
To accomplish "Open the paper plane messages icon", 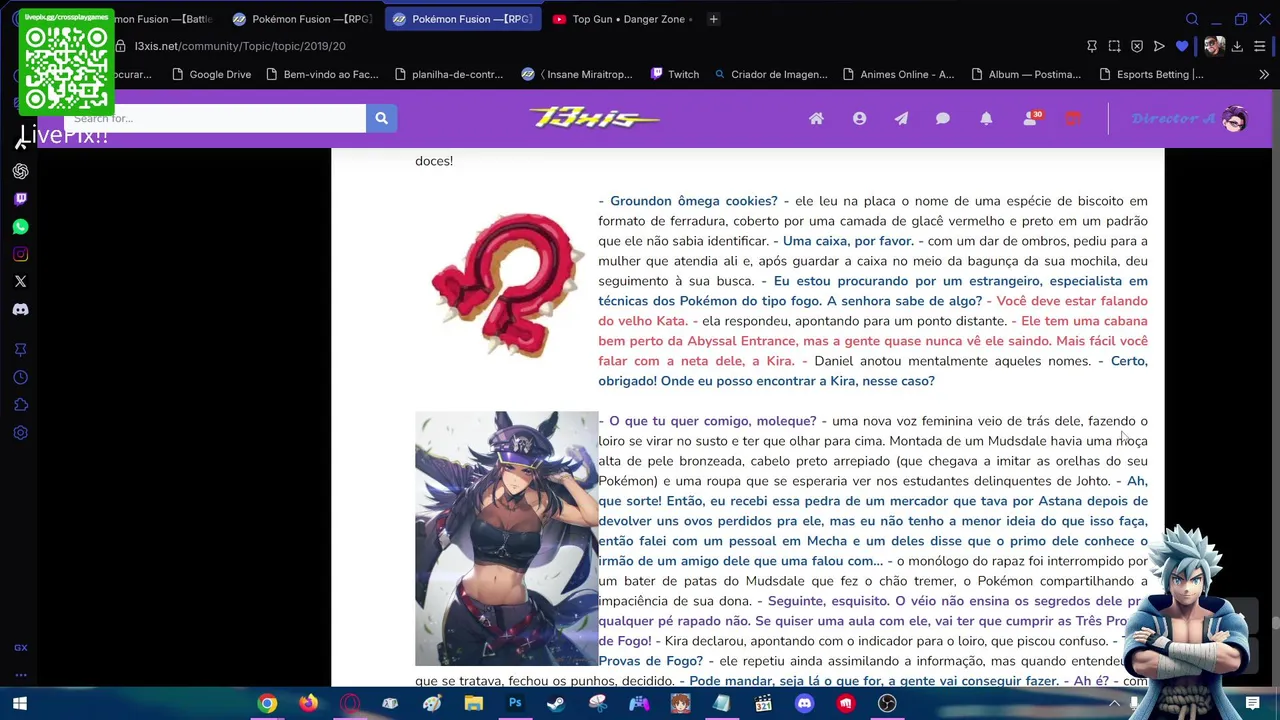I will 901,118.
